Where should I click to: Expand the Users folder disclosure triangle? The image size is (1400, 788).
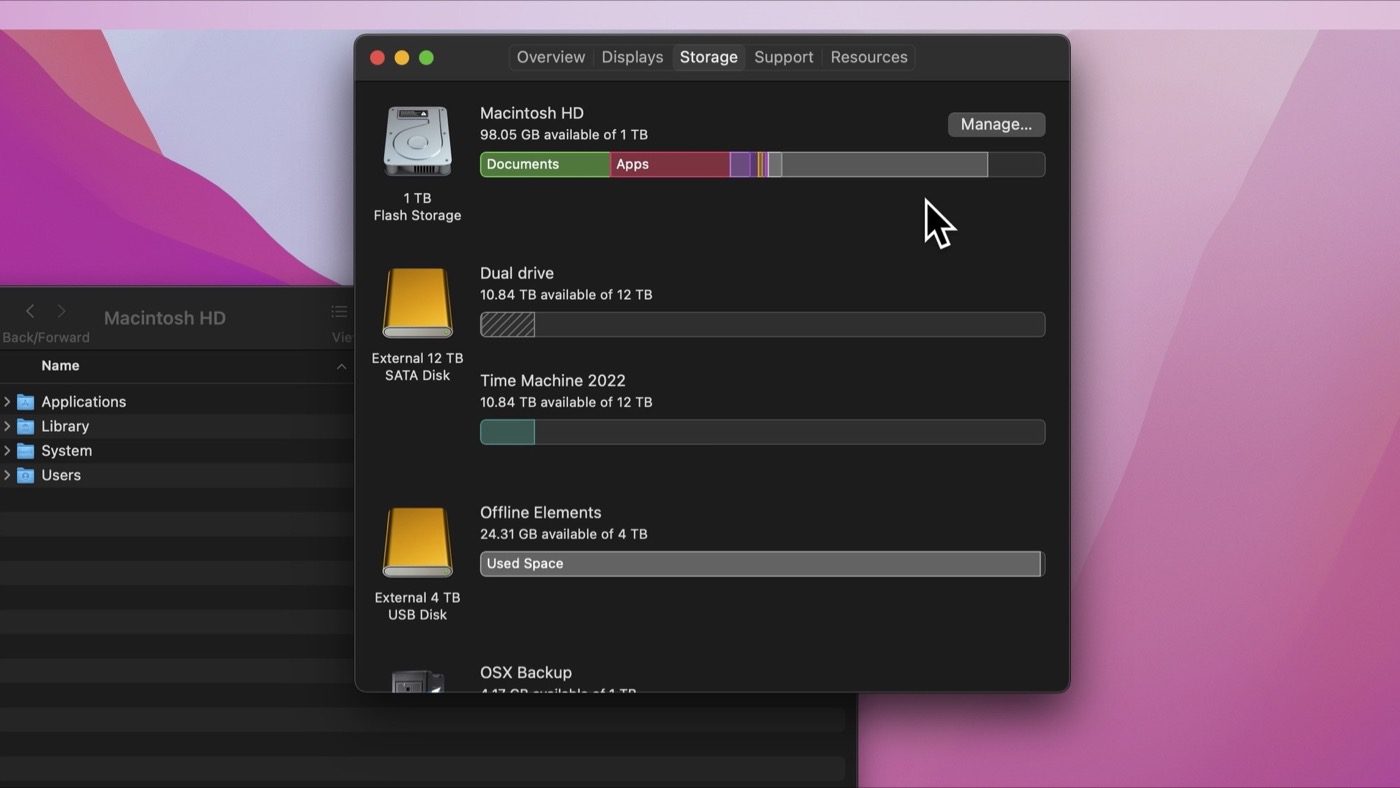pyautogui.click(x=7, y=475)
